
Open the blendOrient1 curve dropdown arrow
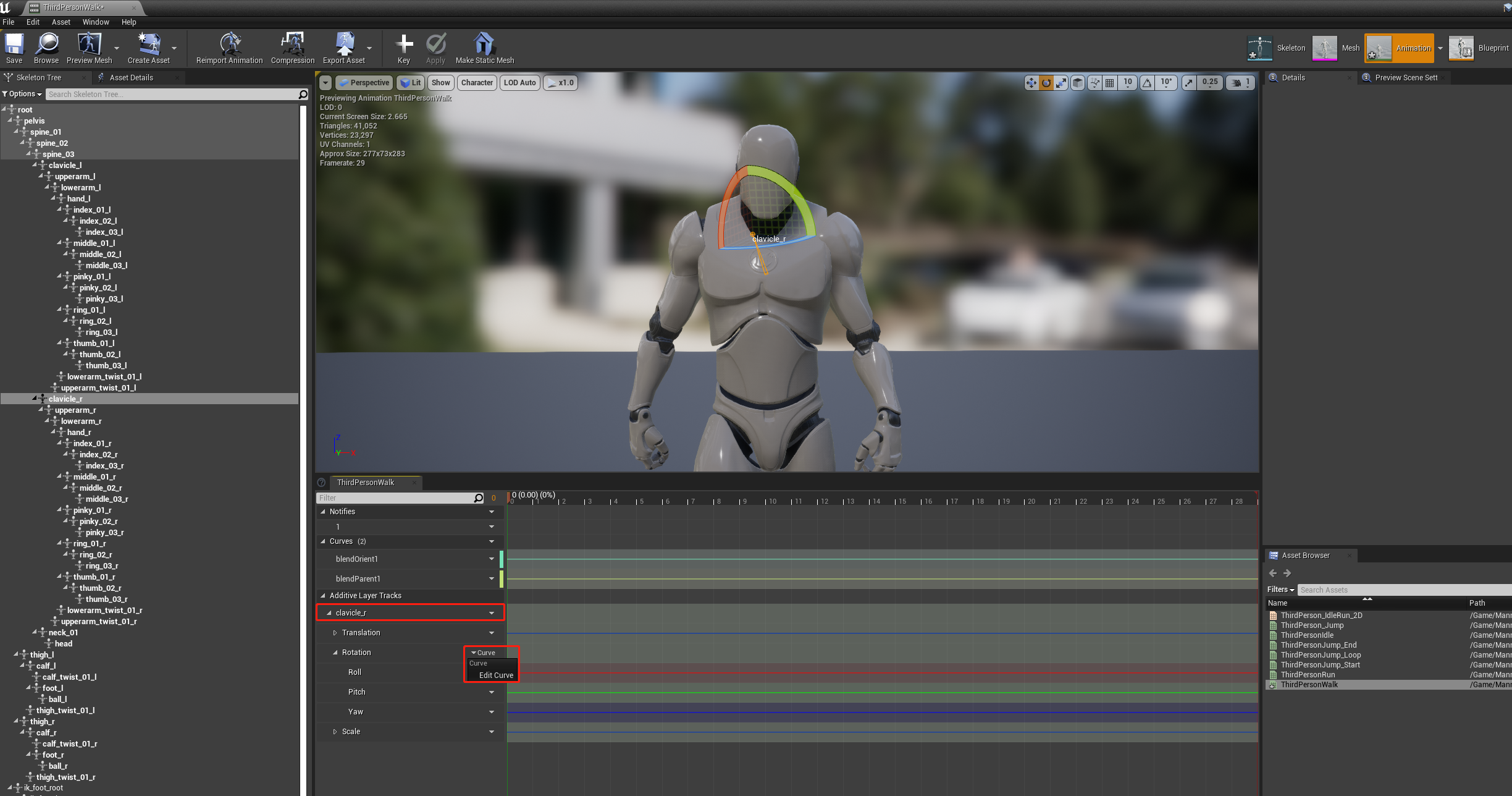pyautogui.click(x=492, y=559)
